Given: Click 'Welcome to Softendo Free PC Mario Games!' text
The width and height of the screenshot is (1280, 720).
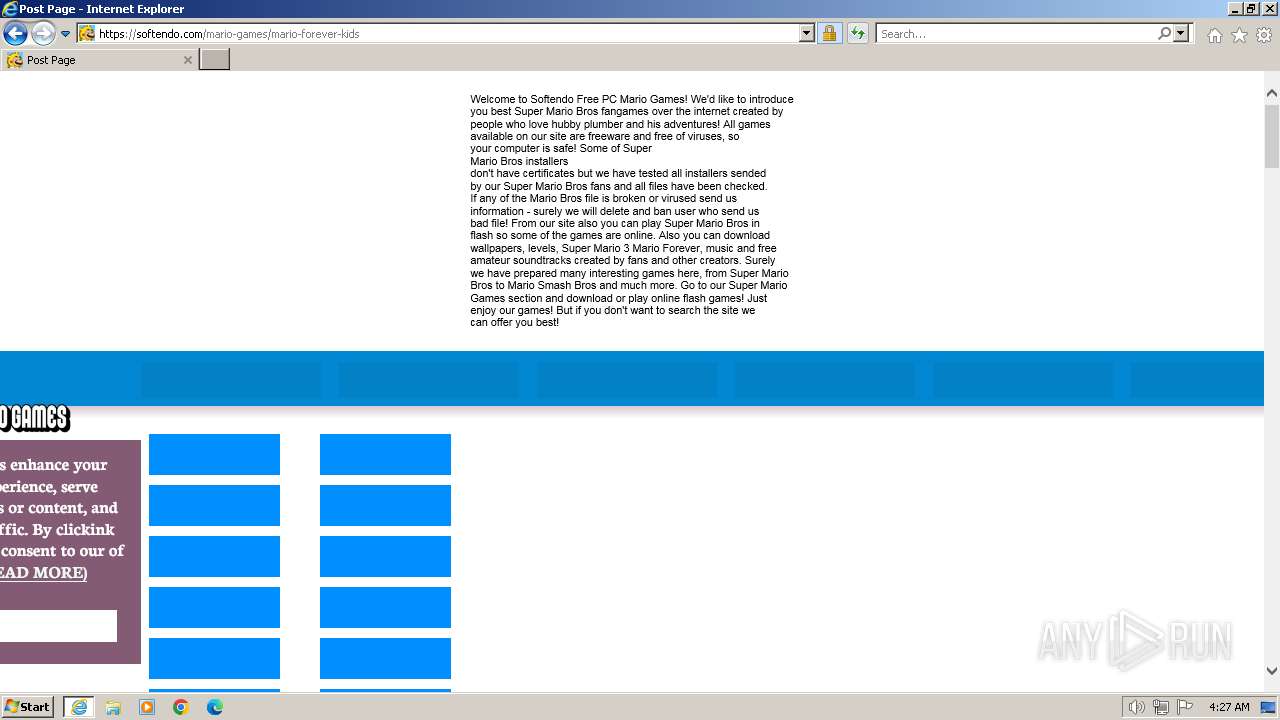Looking at the screenshot, I should point(579,99).
